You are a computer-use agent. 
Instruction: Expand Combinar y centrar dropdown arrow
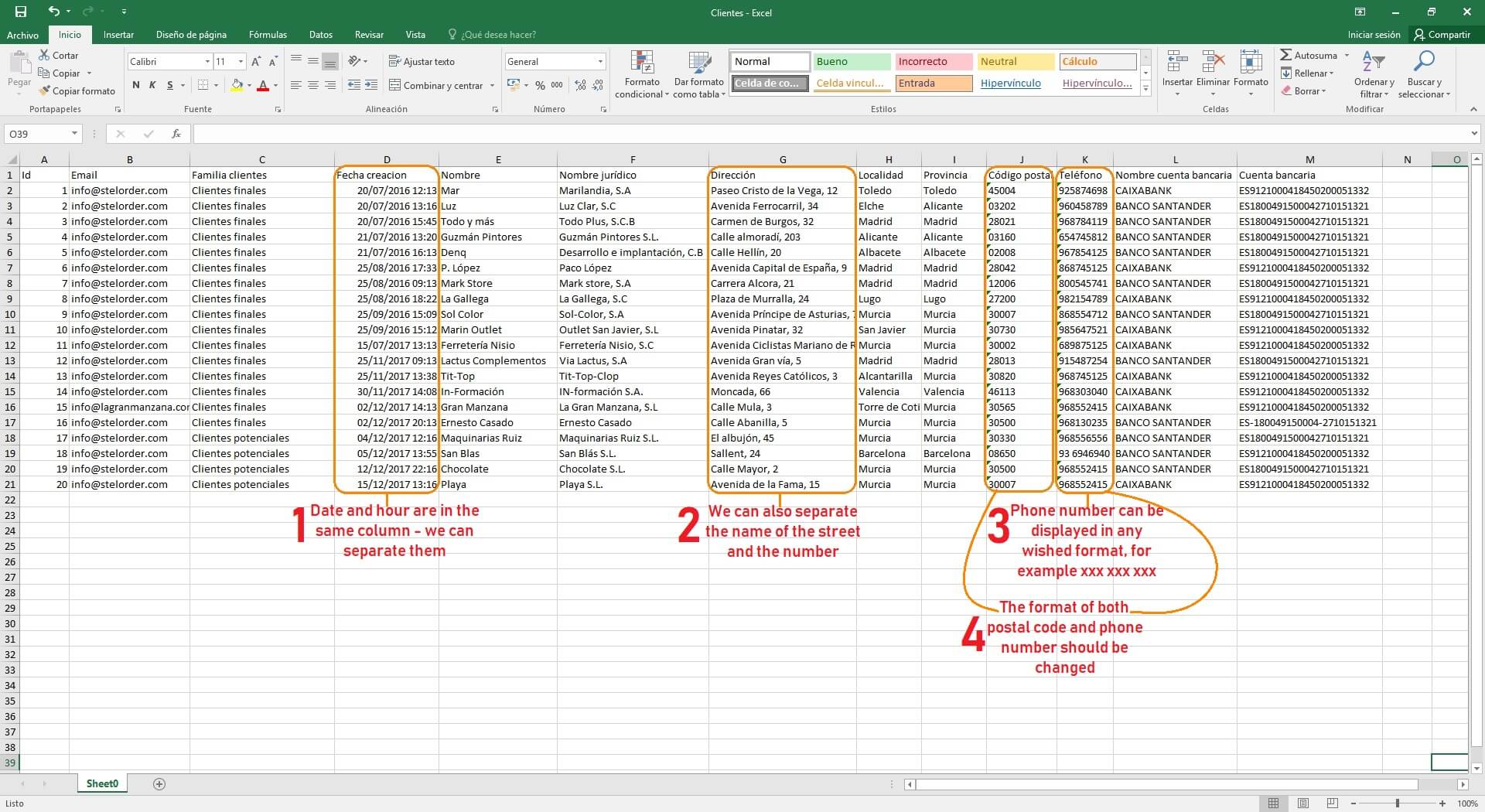(492, 86)
